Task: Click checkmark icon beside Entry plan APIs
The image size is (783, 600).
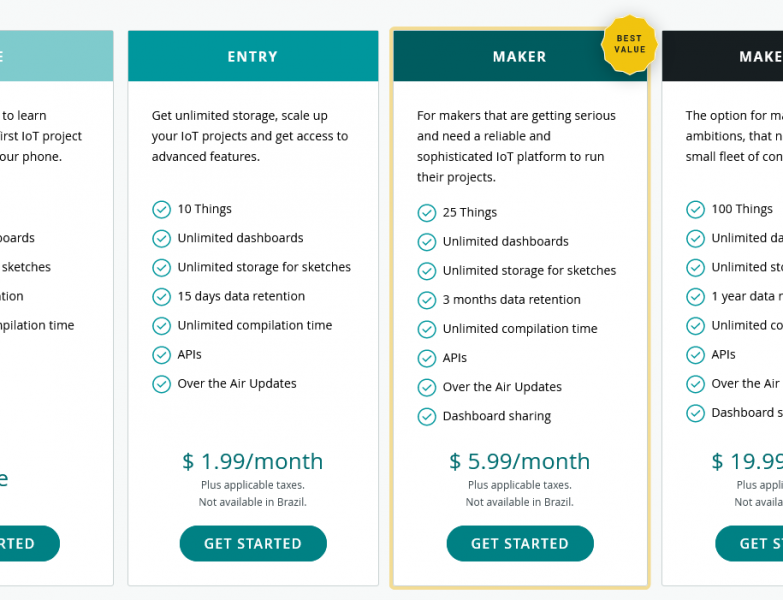Action: (161, 355)
